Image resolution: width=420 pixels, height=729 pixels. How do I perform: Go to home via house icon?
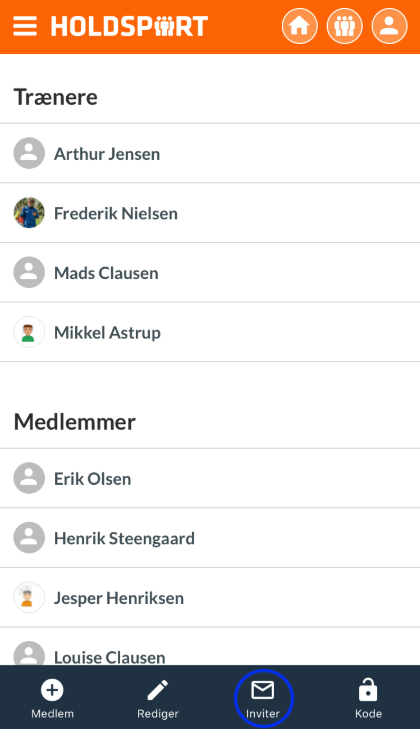click(300, 26)
